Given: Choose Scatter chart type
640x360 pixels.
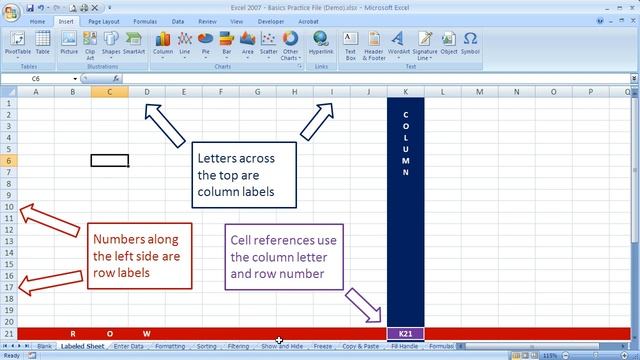Looking at the screenshot, I should (x=269, y=45).
